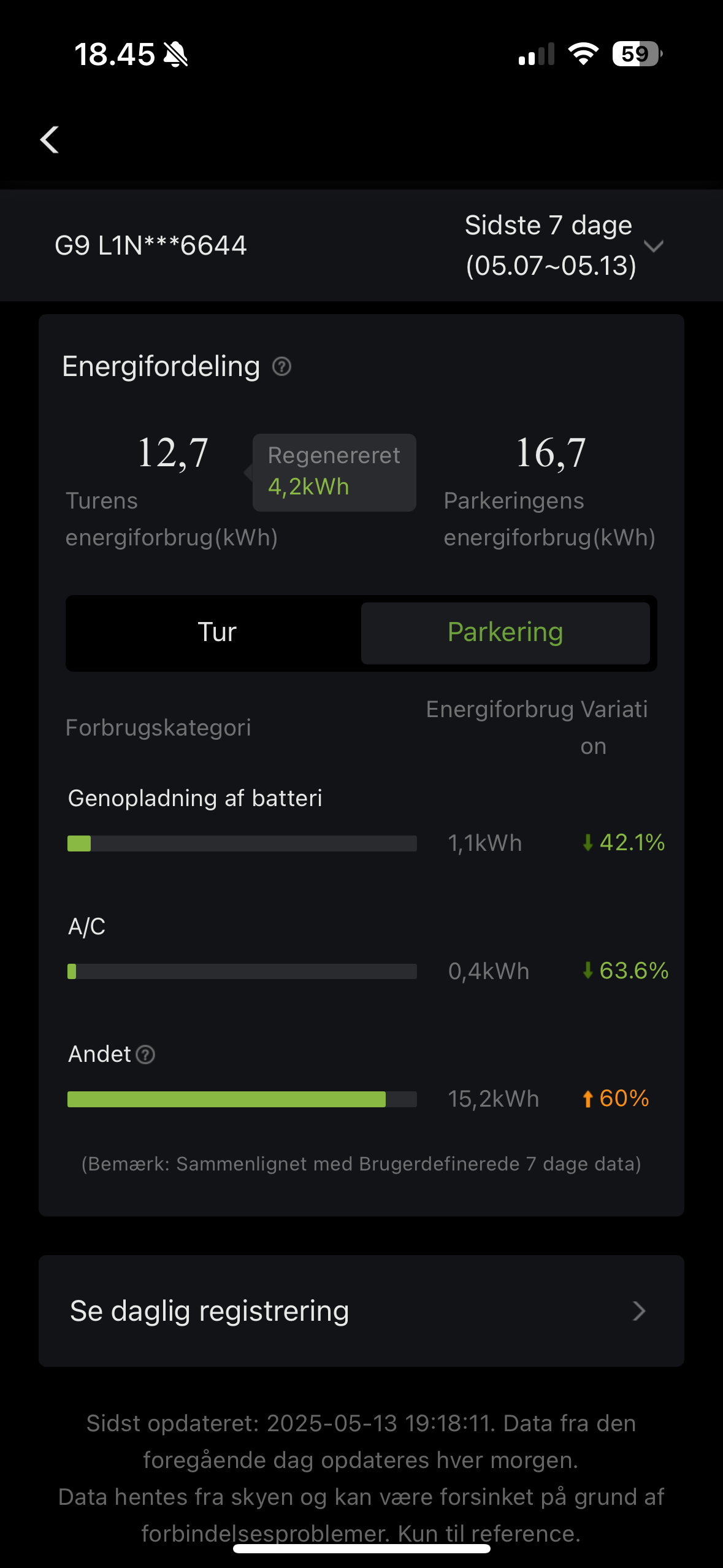Image resolution: width=723 pixels, height=1568 pixels.
Task: Tap the Andet consumption progress bar
Action: (x=242, y=1099)
